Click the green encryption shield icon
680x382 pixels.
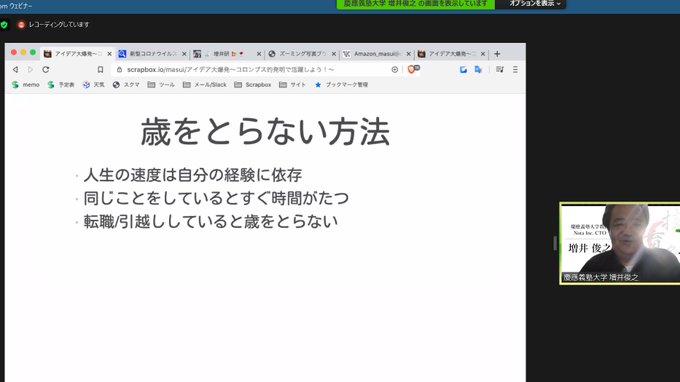point(4,25)
